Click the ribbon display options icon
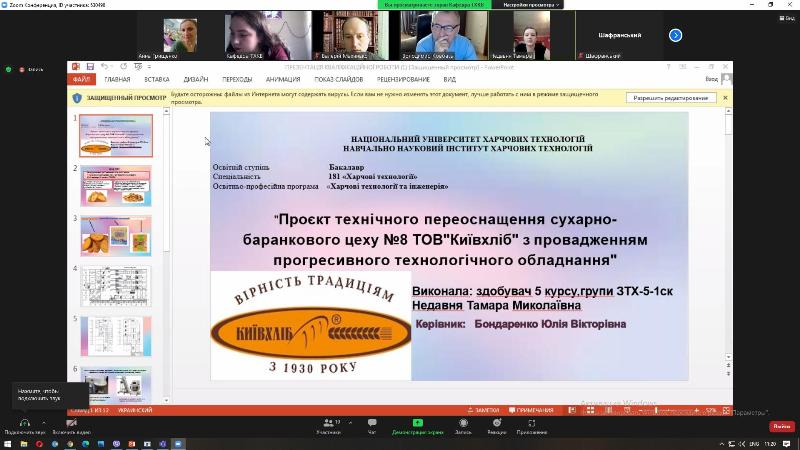This screenshot has width=800, height=450. click(683, 67)
